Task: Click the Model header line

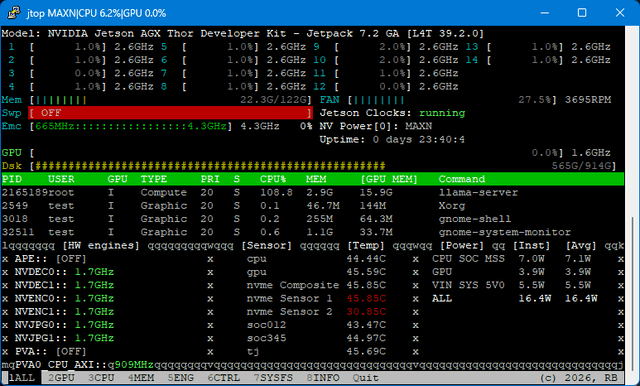Action: click(x=243, y=33)
